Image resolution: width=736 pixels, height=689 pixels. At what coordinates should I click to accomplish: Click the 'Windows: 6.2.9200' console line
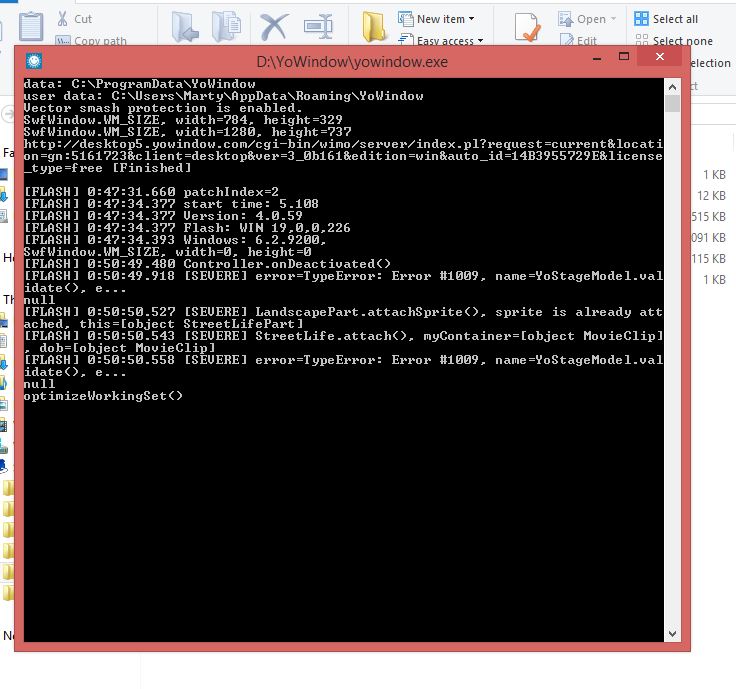tap(175, 239)
